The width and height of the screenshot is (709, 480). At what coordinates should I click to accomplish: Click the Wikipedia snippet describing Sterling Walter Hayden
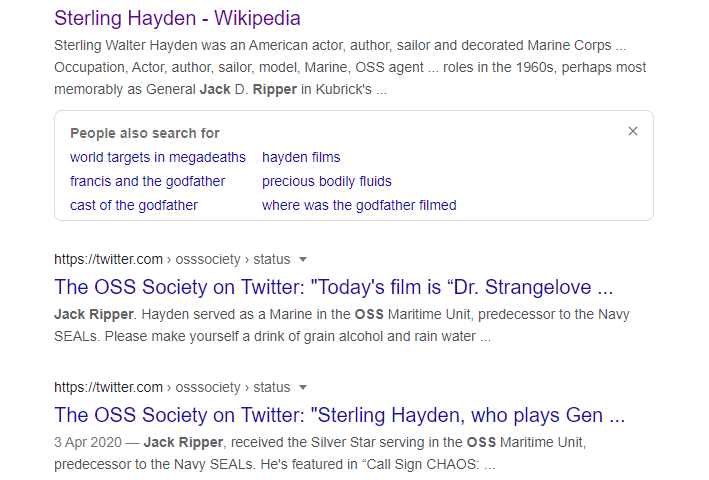coord(350,68)
